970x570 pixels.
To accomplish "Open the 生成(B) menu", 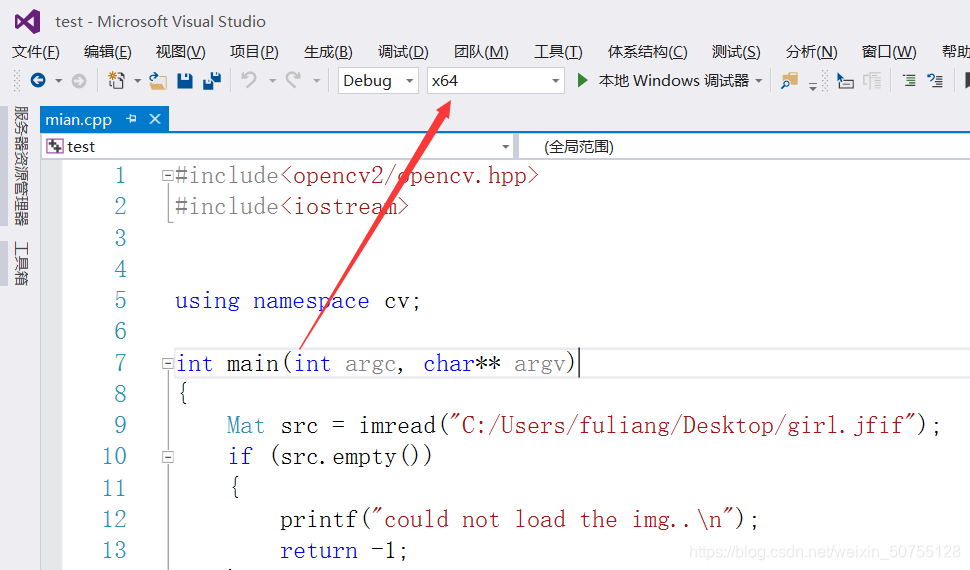I will coord(328,51).
